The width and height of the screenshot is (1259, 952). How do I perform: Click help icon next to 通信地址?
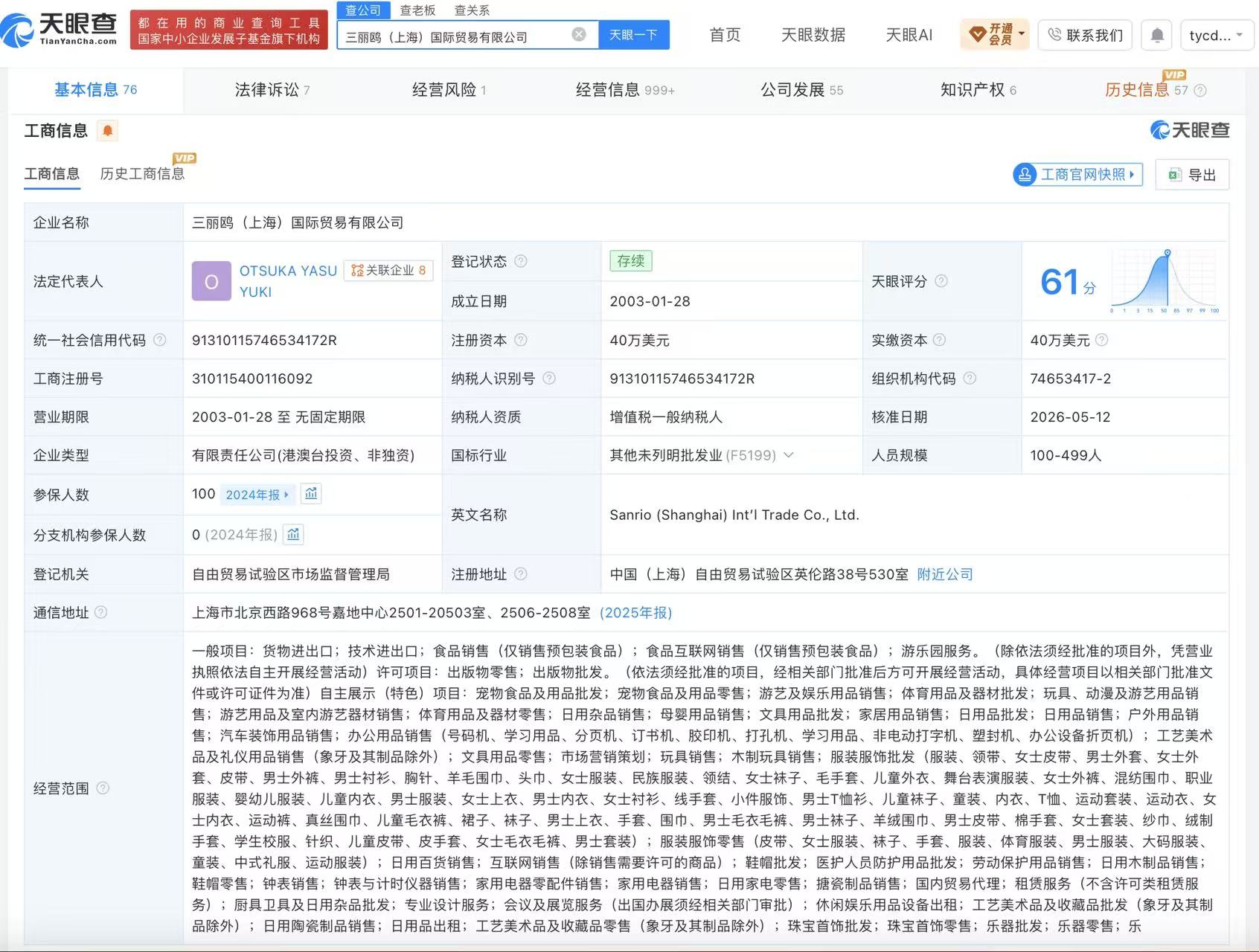[x=101, y=612]
